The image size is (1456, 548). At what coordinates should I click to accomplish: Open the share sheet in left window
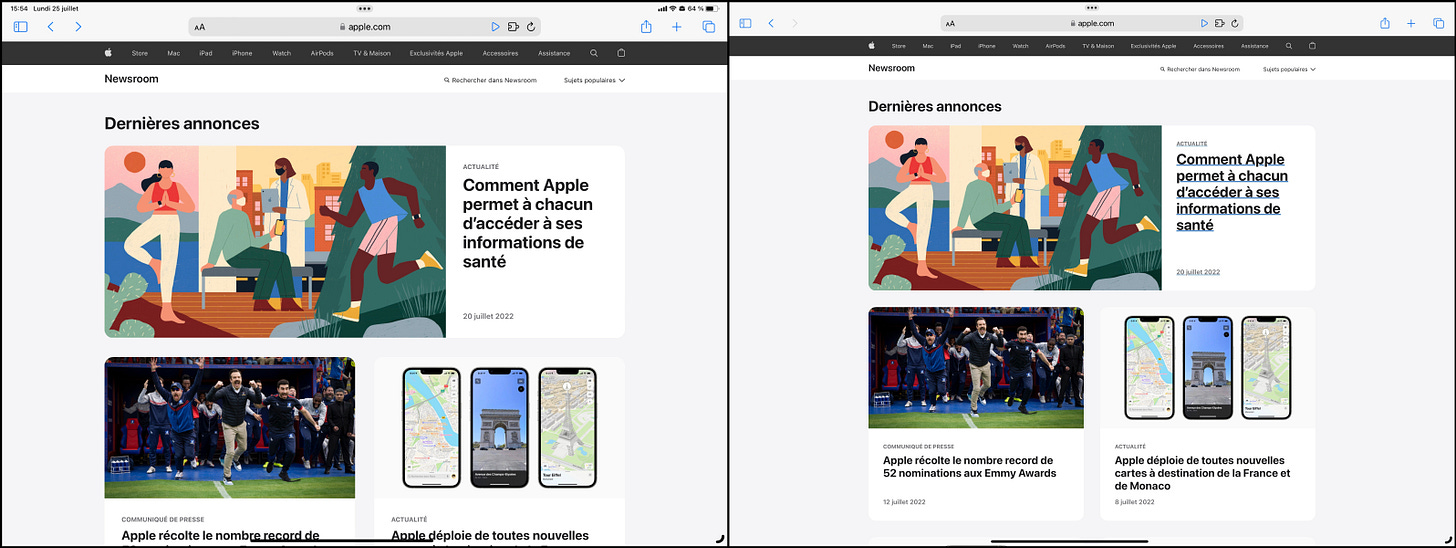(x=646, y=27)
